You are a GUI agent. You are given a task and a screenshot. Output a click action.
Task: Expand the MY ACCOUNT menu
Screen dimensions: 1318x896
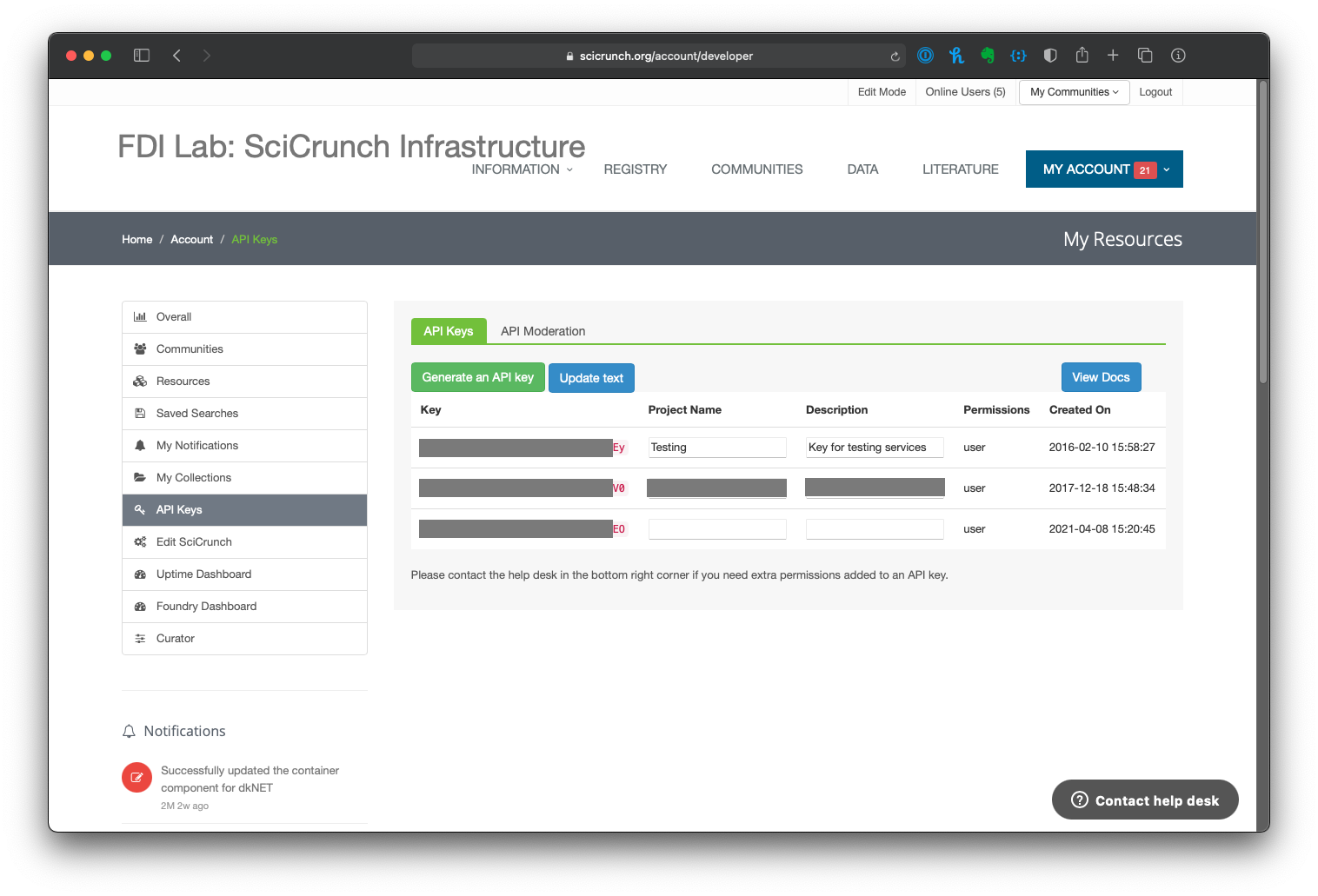click(x=1087, y=169)
